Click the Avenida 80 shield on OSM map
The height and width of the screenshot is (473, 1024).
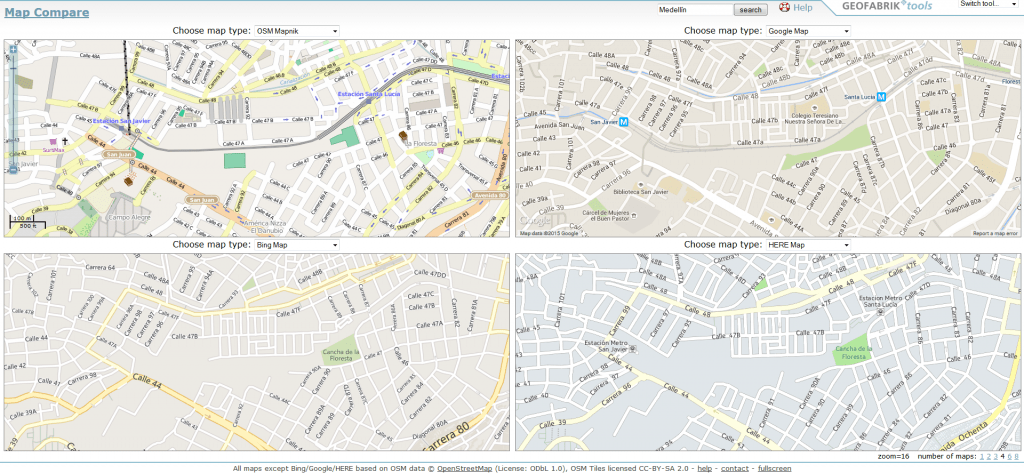click(x=489, y=195)
